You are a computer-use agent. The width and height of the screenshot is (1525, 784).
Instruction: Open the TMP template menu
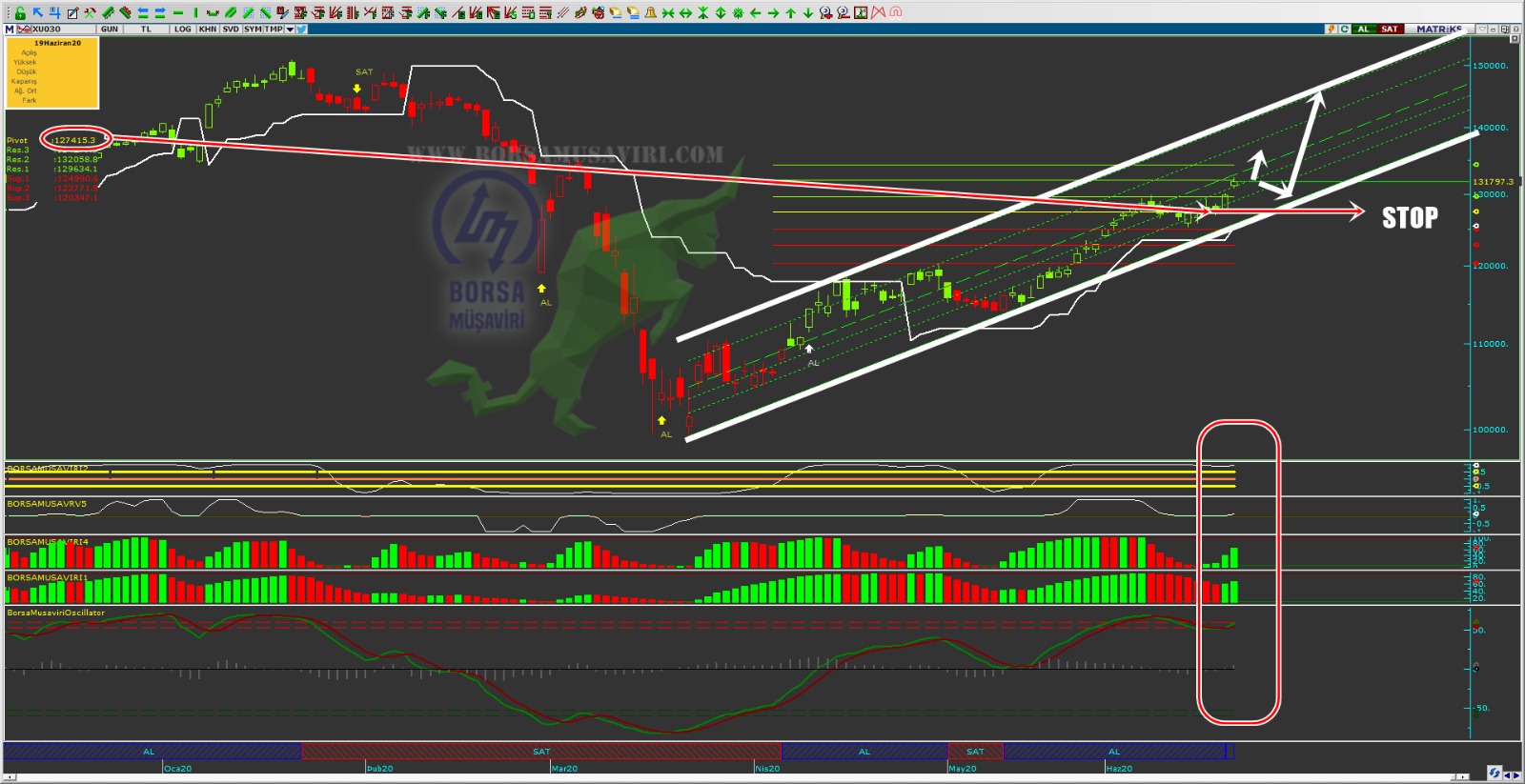(274, 29)
